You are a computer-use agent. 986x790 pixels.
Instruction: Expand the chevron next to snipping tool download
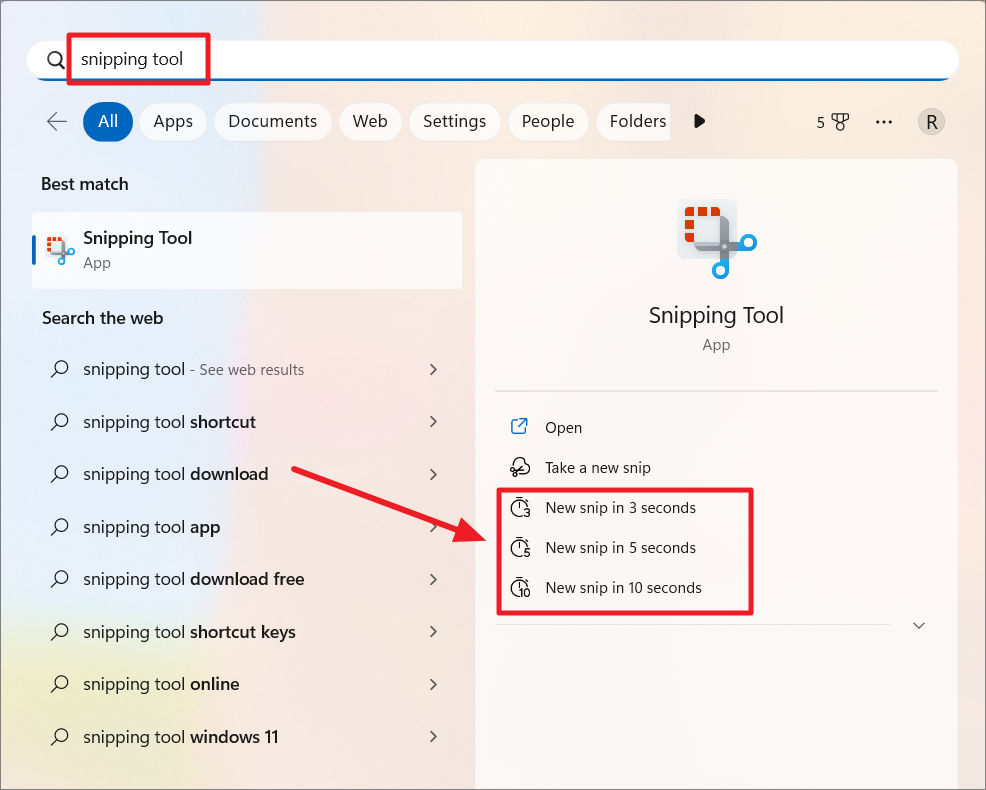tap(433, 474)
